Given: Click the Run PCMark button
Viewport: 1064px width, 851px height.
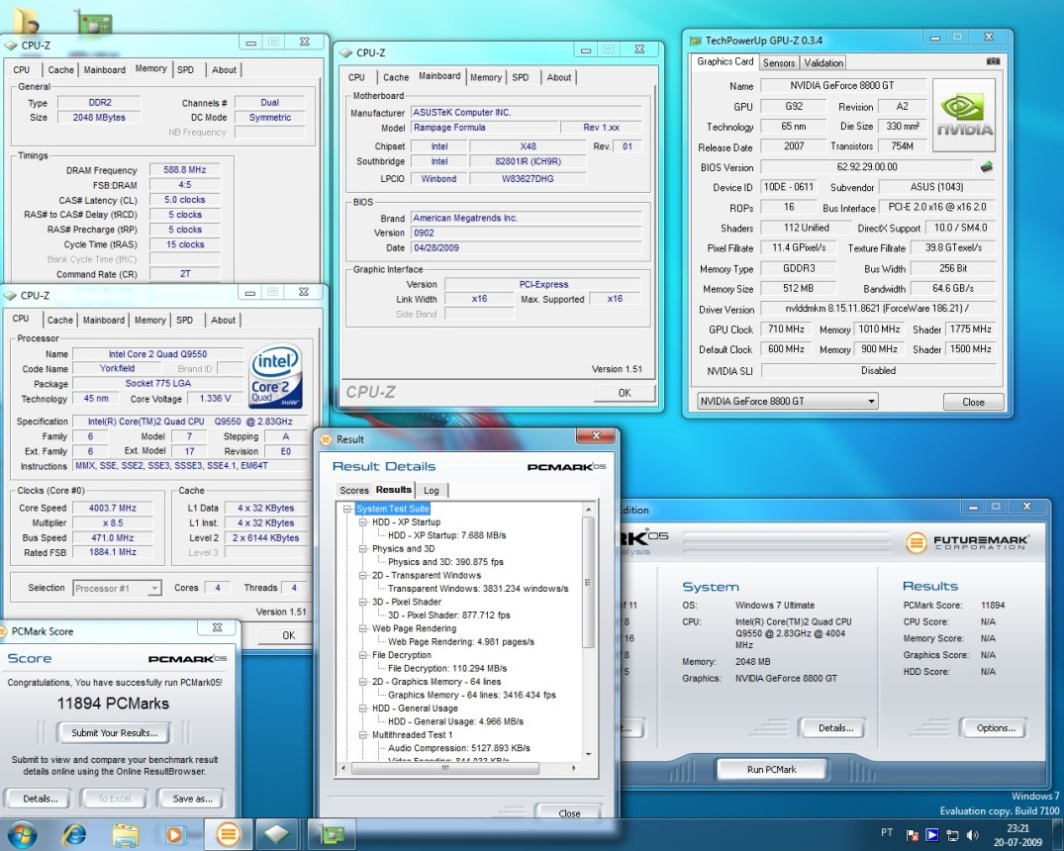Looking at the screenshot, I should (772, 770).
